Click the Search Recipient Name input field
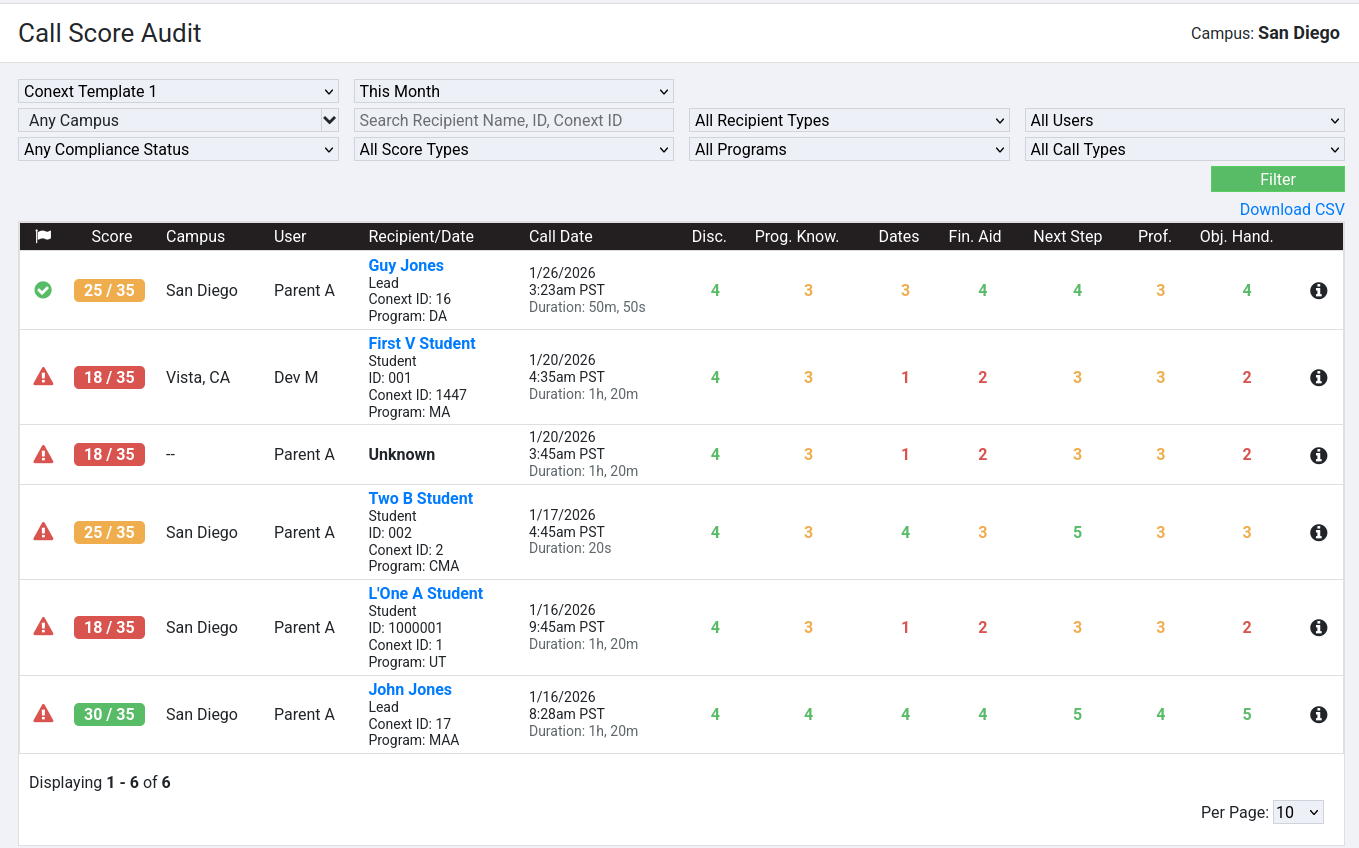Image resolution: width=1359 pixels, height=848 pixels. click(x=513, y=120)
